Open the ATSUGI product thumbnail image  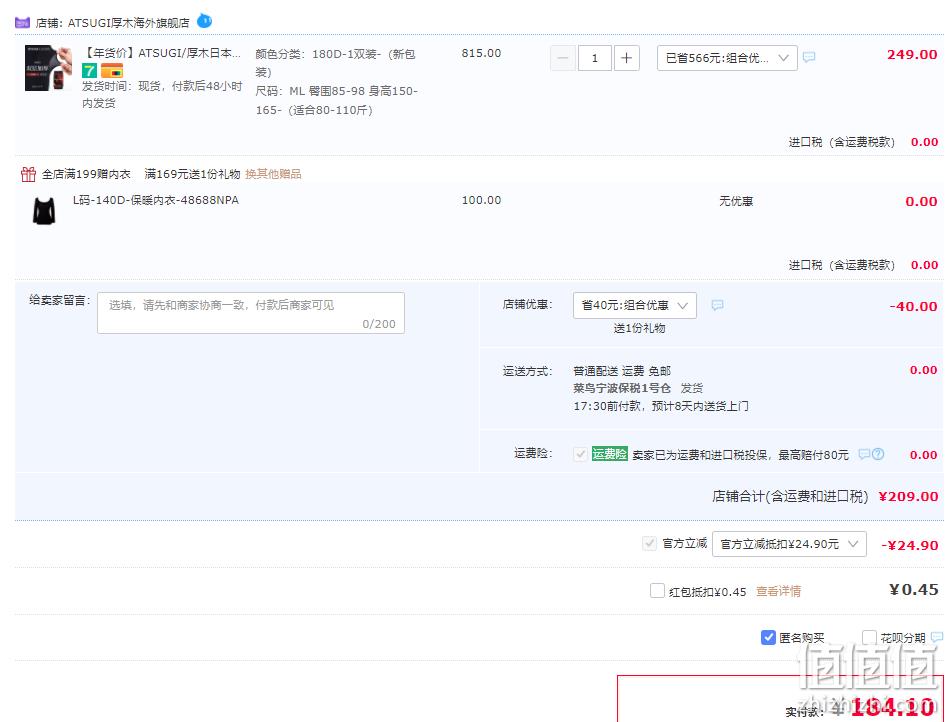tap(48, 68)
